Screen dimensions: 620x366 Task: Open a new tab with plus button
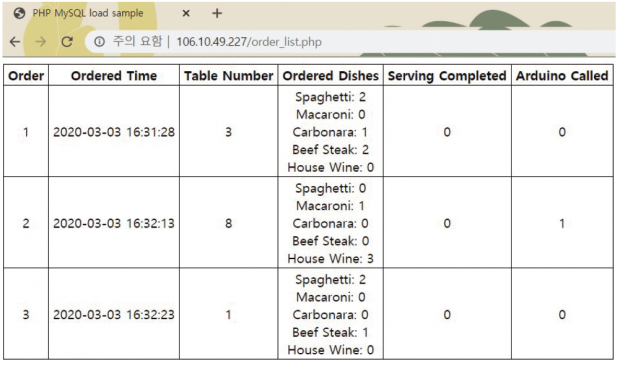pyautogui.click(x=217, y=13)
